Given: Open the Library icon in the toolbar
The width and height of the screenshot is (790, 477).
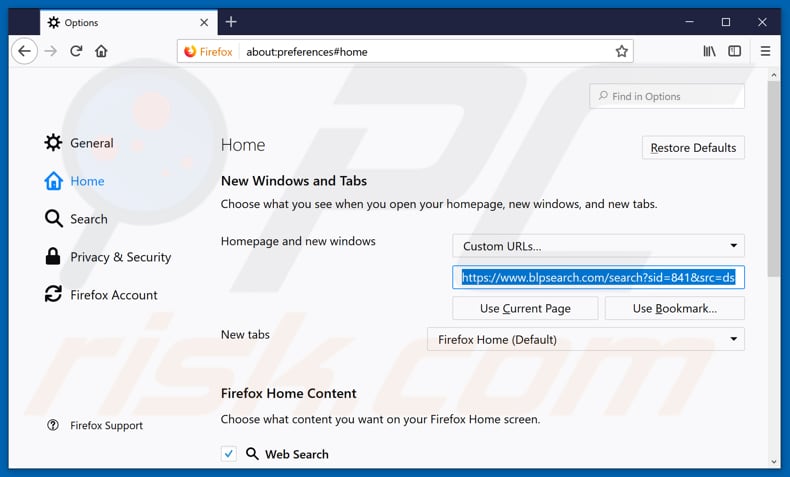Looking at the screenshot, I should pyautogui.click(x=709, y=51).
